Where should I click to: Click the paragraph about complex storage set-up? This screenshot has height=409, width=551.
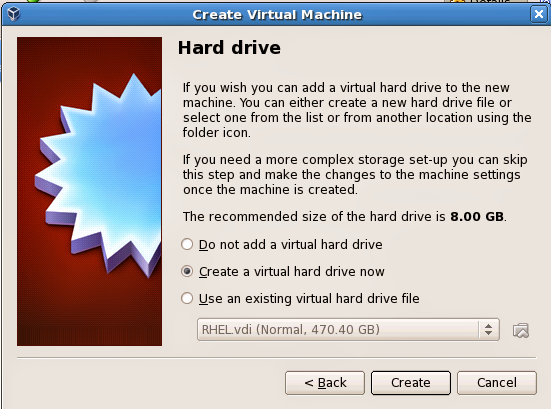[x=355, y=175]
